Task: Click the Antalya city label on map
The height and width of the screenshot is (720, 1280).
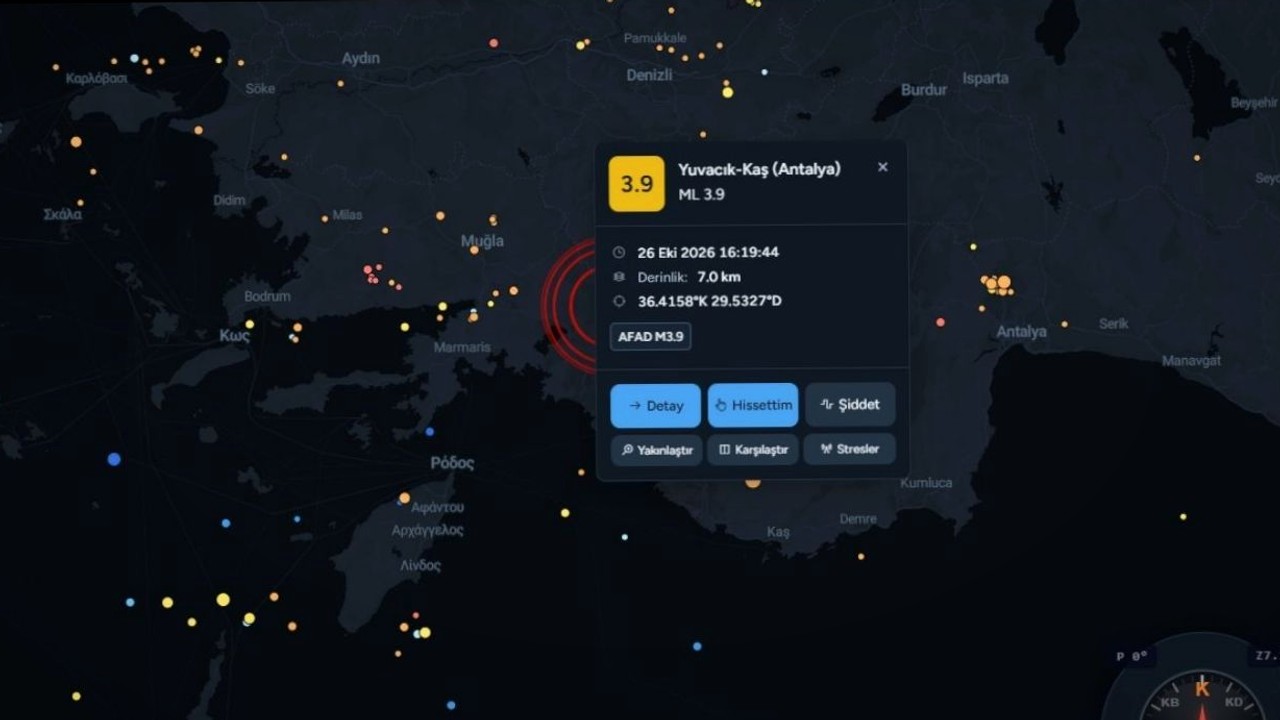Action: pyautogui.click(x=1021, y=331)
